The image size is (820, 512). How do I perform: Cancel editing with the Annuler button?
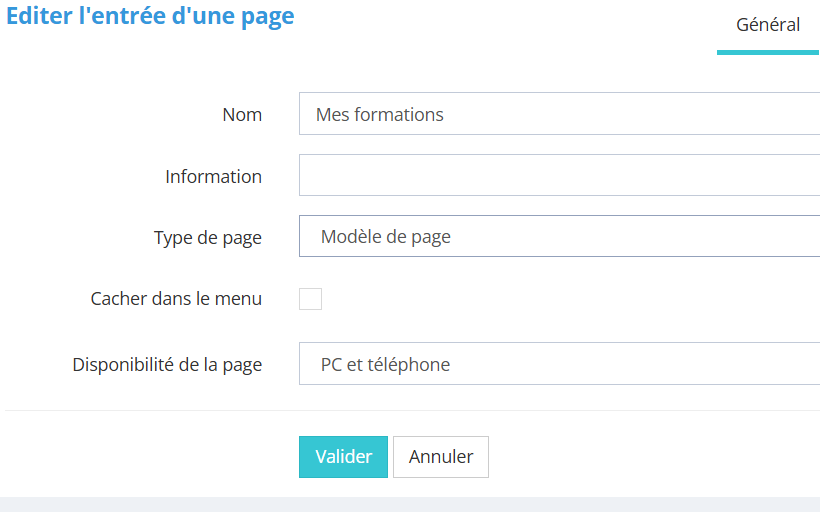[x=441, y=457]
